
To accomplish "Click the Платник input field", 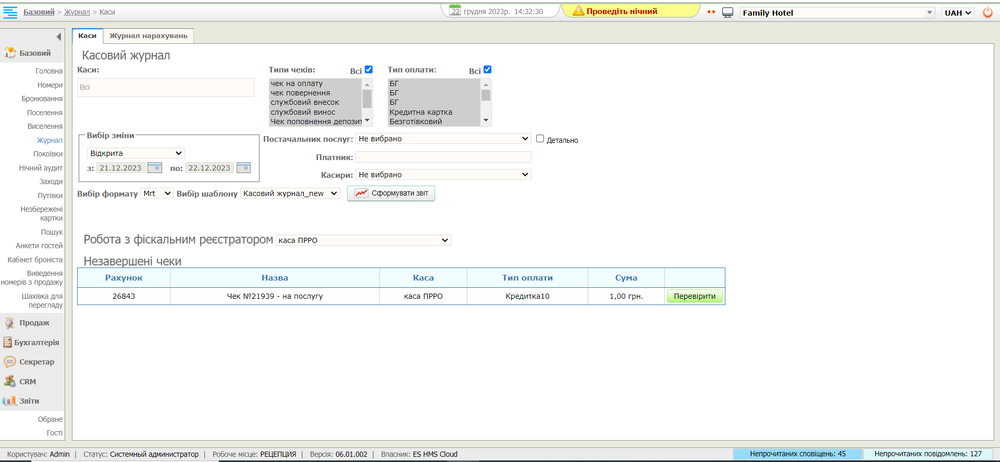I will pyautogui.click(x=443, y=157).
